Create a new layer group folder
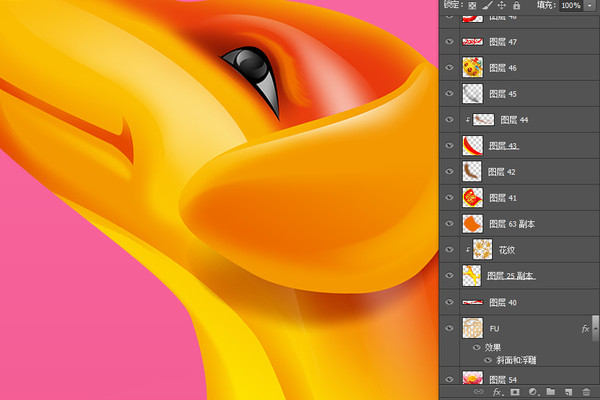This screenshot has height=400, width=600. coord(551,391)
